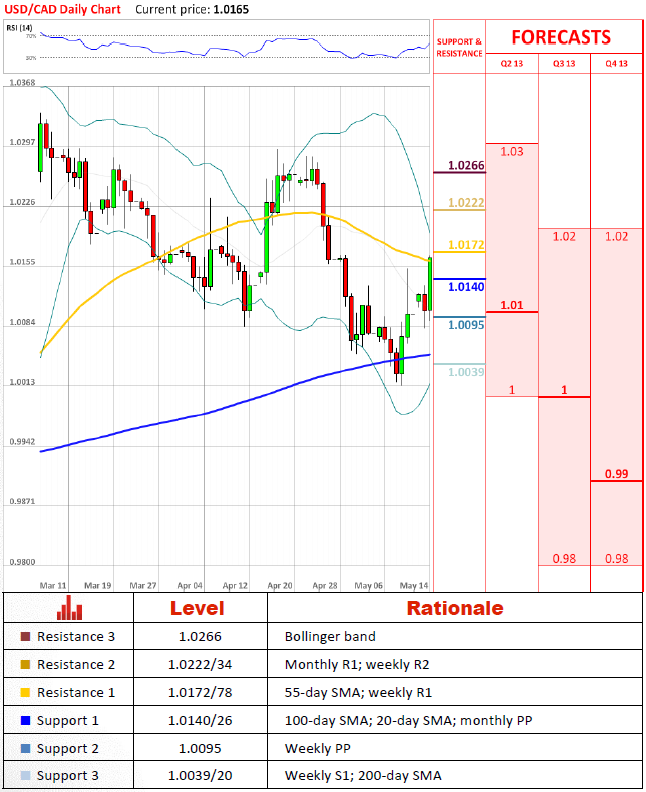Click the current price value 1.0165
Viewport: 646px width, 792px height.
(231, 10)
